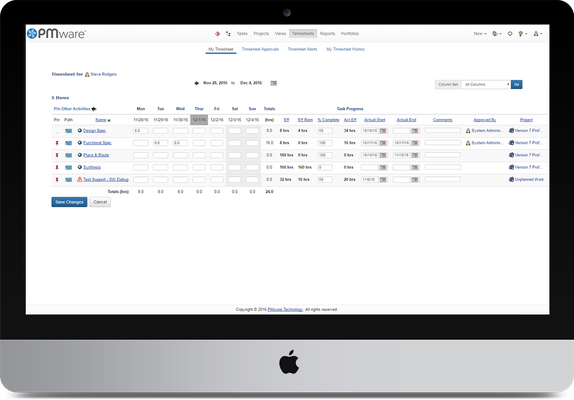Click Comments field for Place & Route

(x=443, y=155)
